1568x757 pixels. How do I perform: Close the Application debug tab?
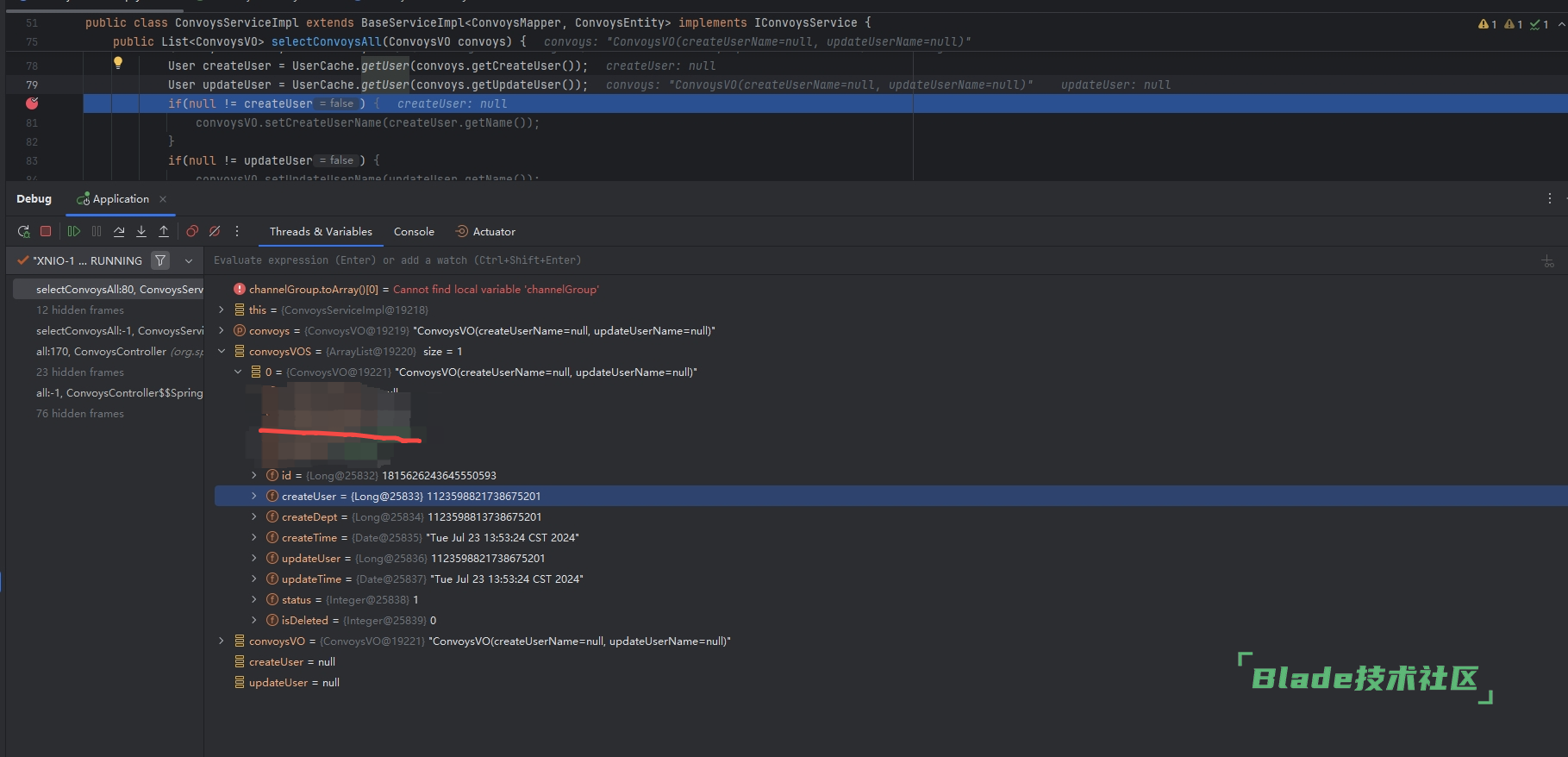pos(163,199)
